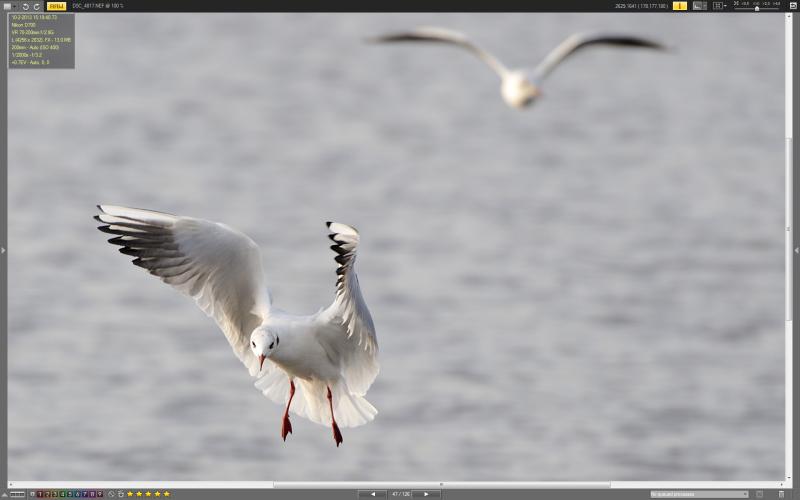Open the dropdown in the bottom status bar

click(x=699, y=494)
